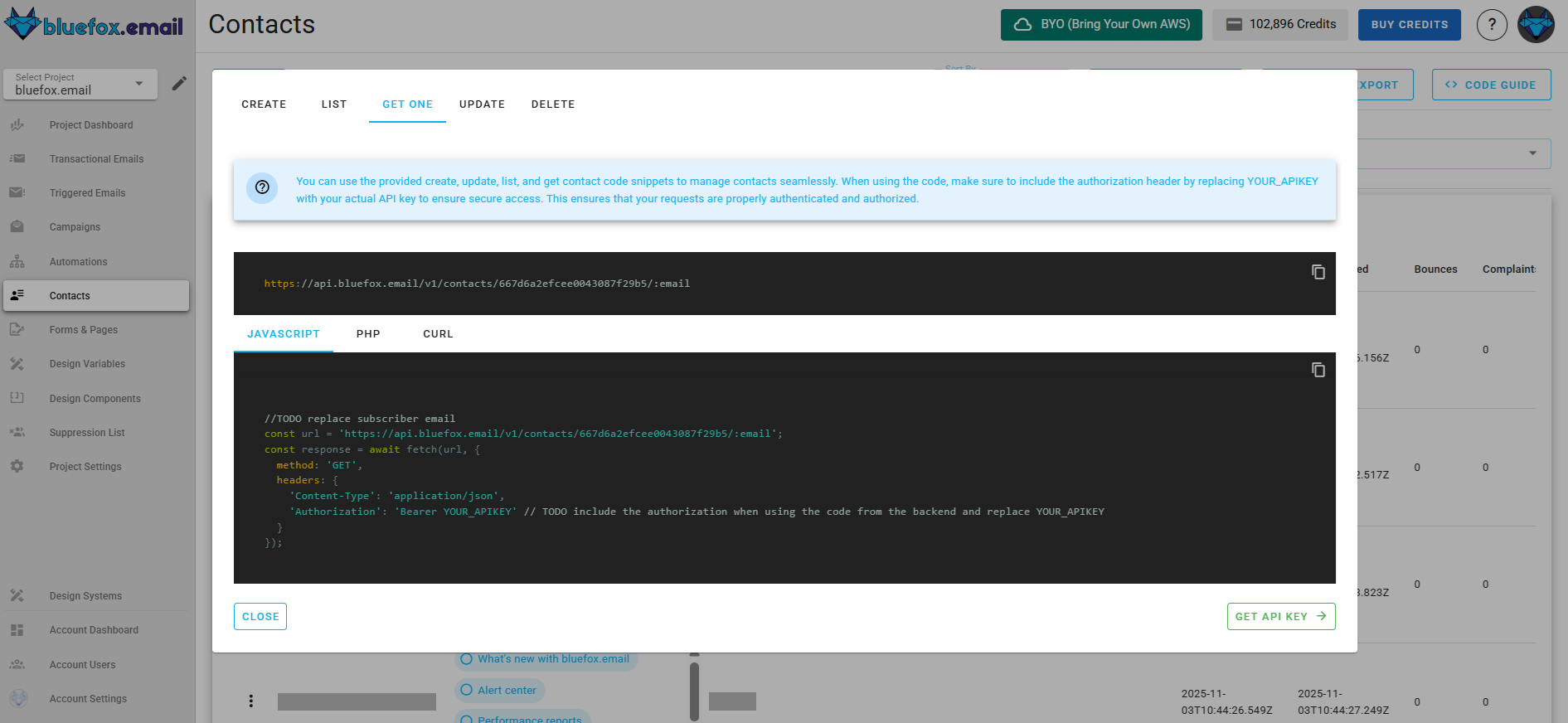Open Automations in the sidebar
The image size is (1568, 723).
(78, 262)
